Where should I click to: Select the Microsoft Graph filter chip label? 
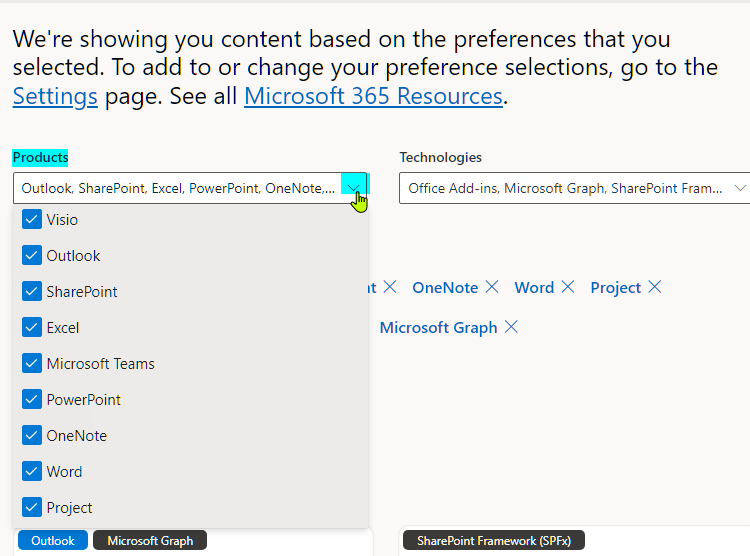439,328
